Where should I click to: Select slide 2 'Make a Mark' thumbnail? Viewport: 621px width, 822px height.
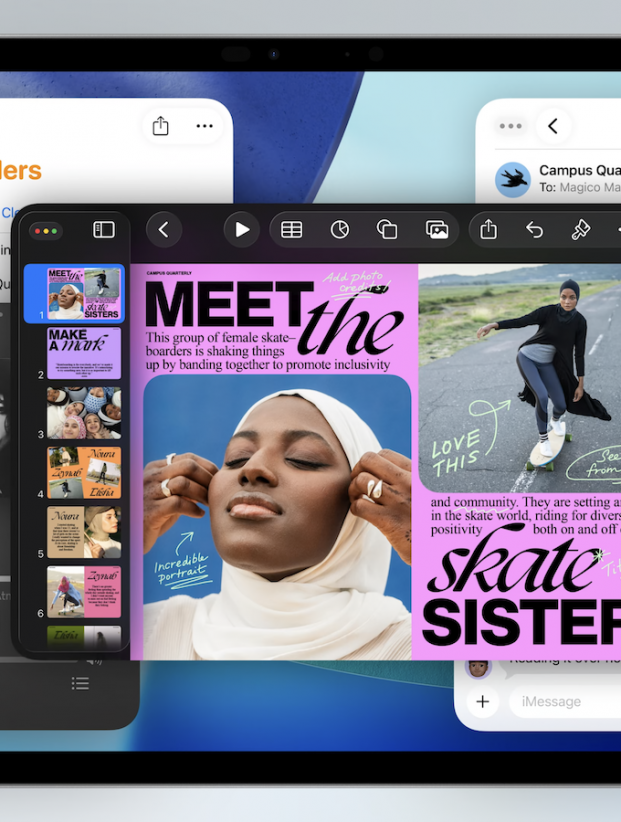84,353
